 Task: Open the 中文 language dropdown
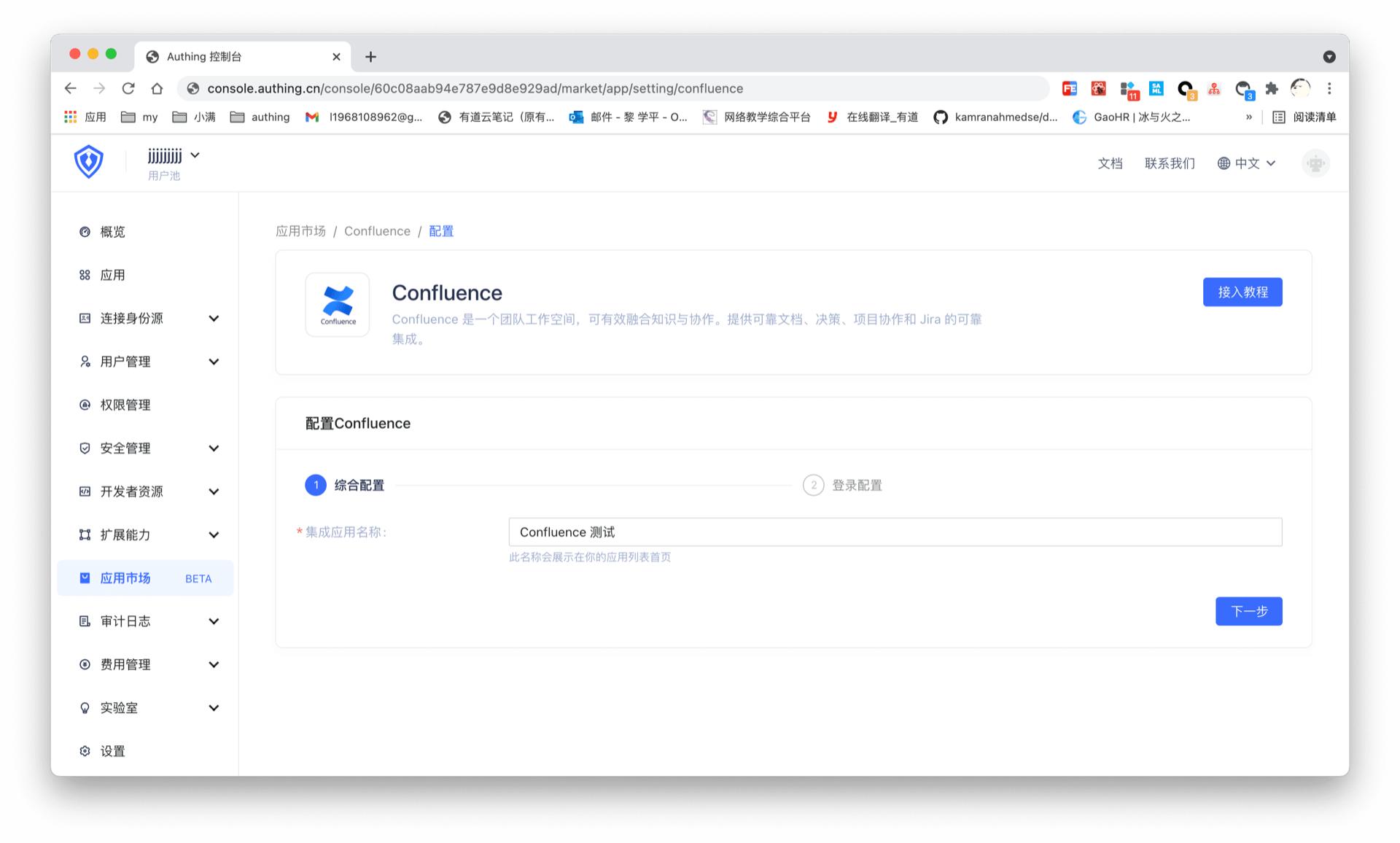[1246, 163]
